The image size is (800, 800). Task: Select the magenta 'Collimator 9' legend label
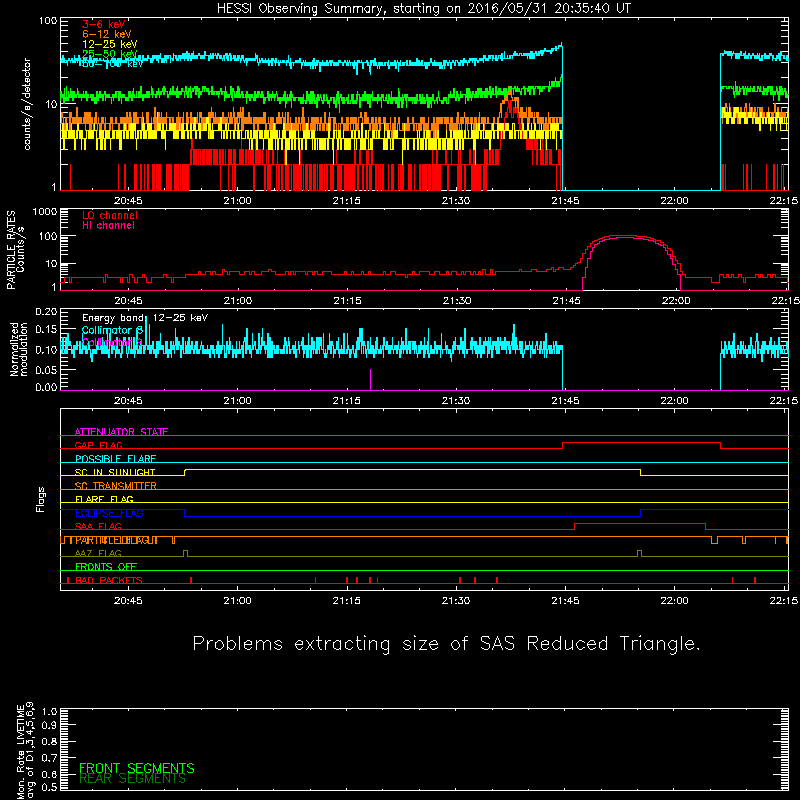tap(112, 342)
